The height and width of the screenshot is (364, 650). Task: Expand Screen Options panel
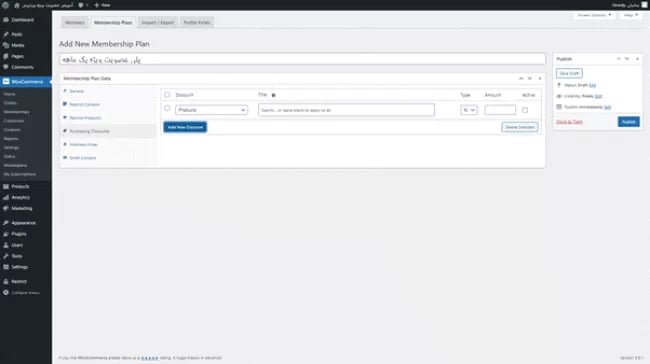tap(594, 15)
